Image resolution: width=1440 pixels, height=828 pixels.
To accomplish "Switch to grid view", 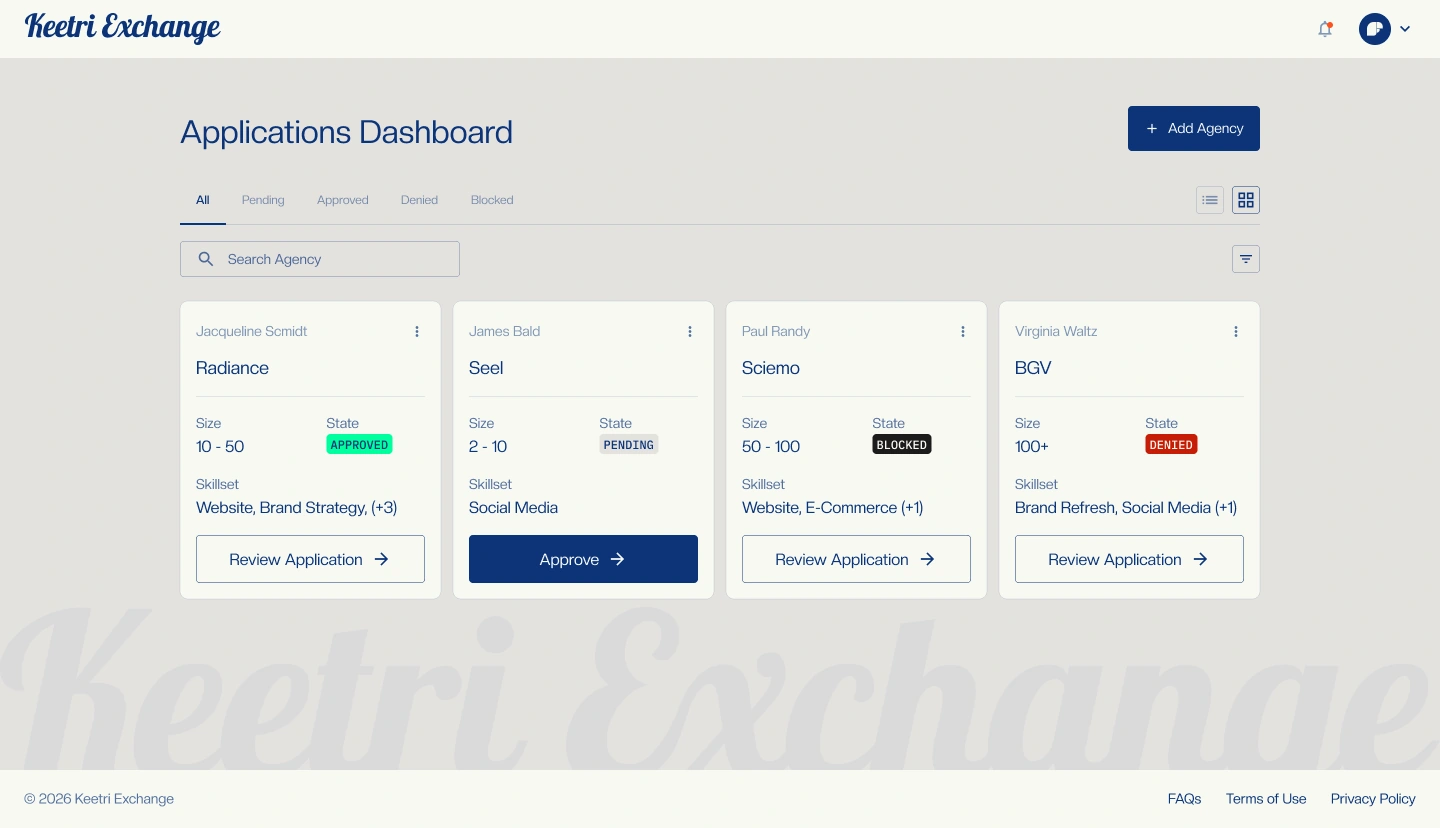I will 1246,200.
